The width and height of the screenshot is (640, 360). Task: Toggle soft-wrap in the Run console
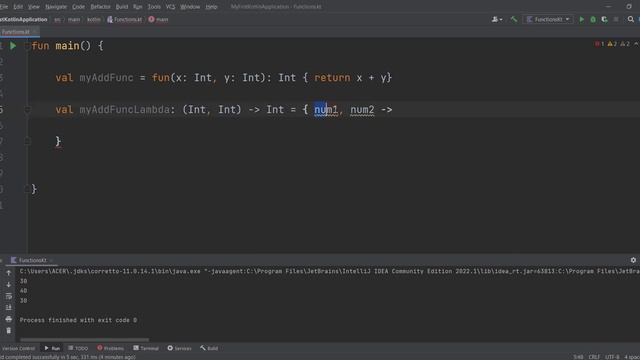[9, 296]
